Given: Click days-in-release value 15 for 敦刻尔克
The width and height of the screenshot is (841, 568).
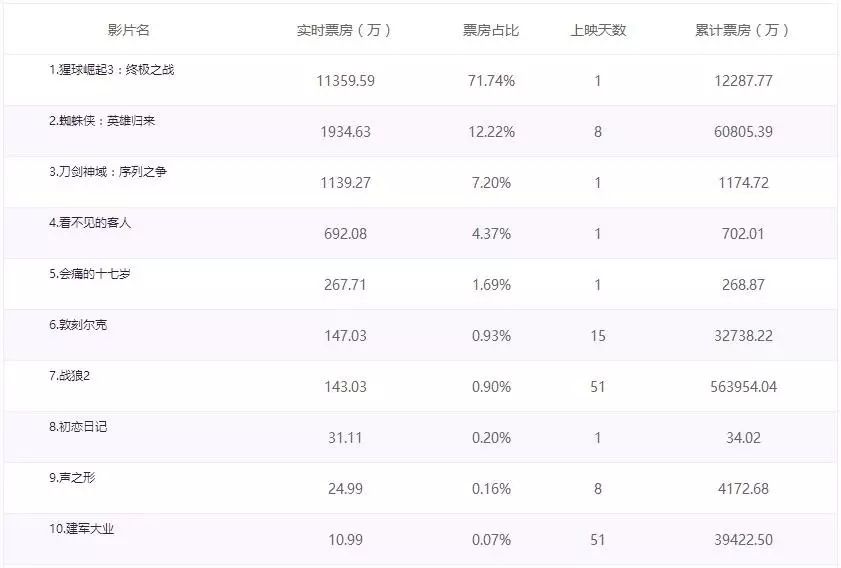Looking at the screenshot, I should (598, 336).
